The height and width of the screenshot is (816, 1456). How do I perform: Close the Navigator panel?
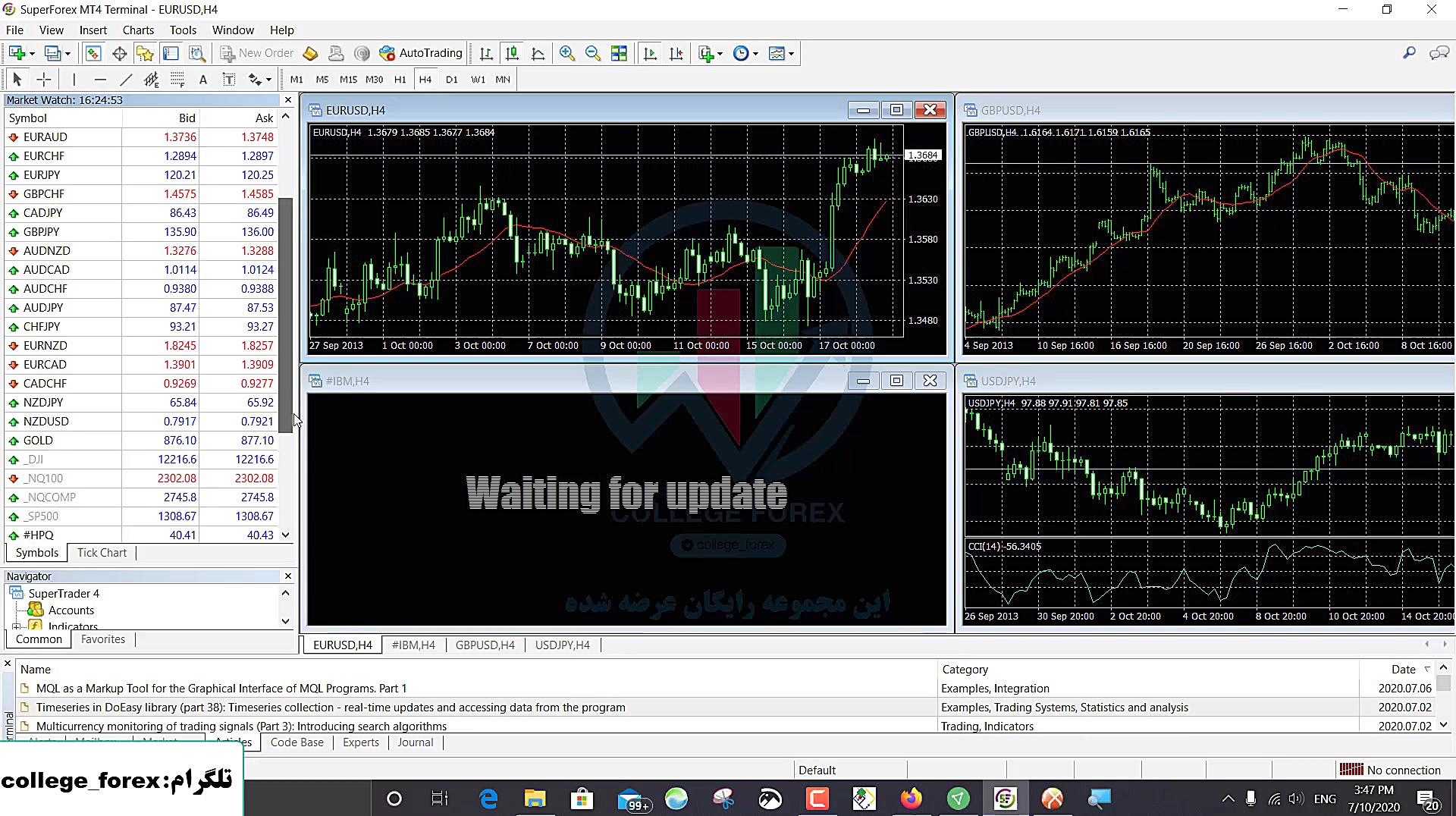(x=288, y=576)
